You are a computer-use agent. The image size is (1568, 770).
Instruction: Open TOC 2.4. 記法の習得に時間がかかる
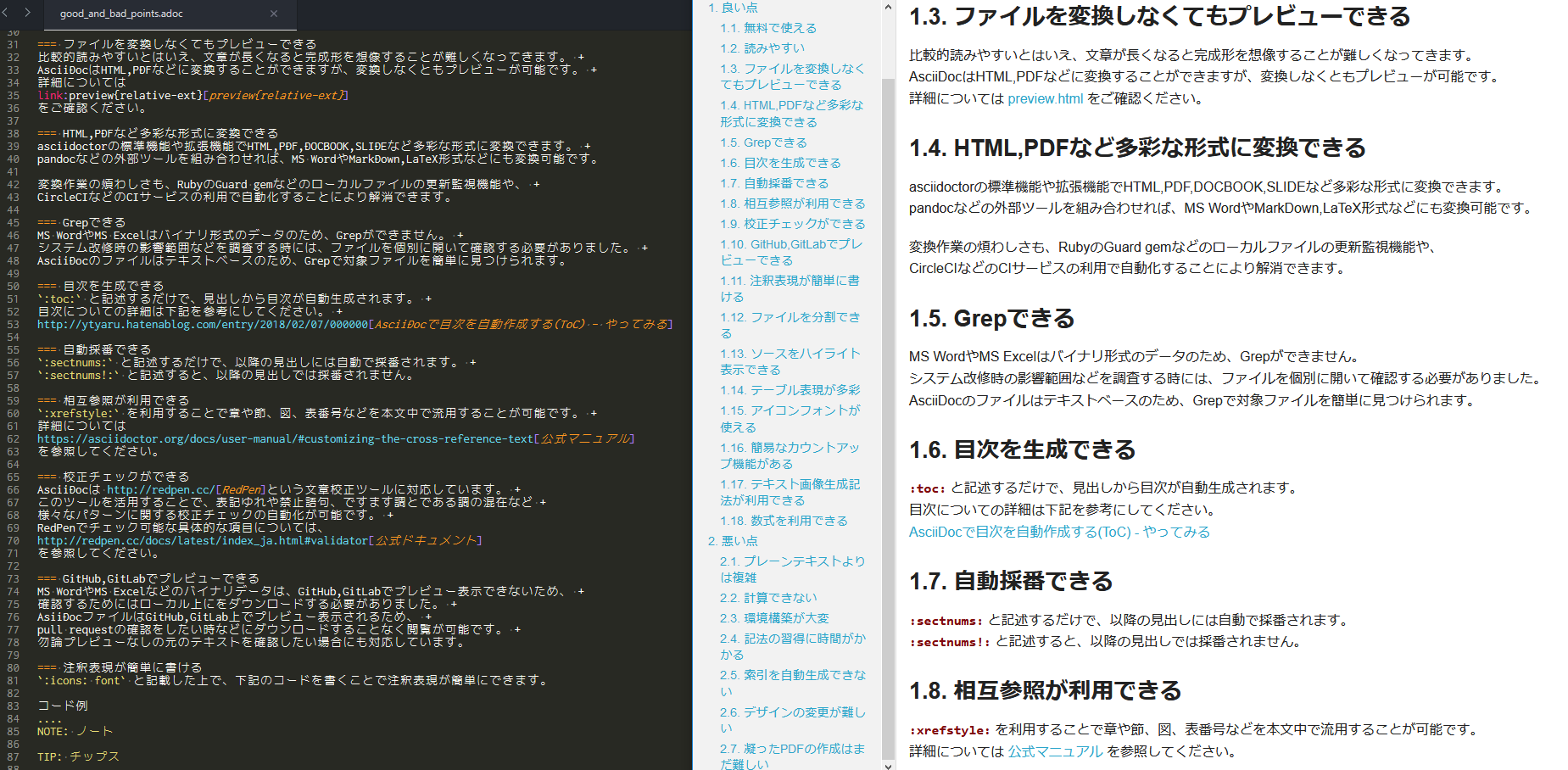[x=793, y=646]
